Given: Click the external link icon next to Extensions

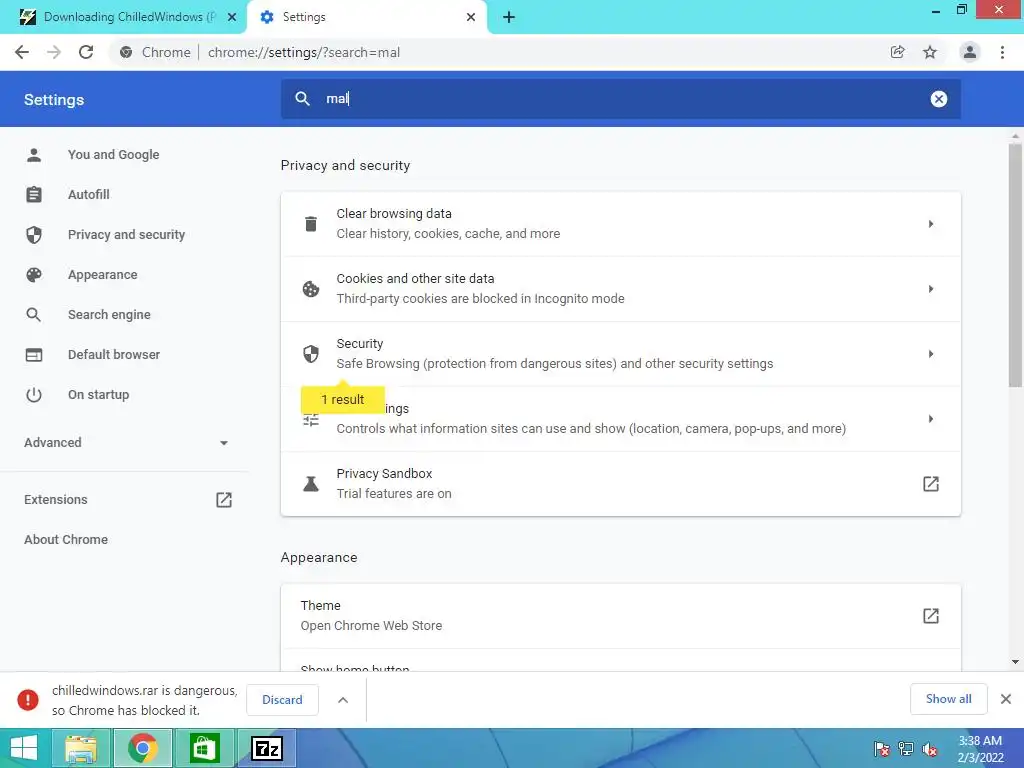Looking at the screenshot, I should [224, 500].
